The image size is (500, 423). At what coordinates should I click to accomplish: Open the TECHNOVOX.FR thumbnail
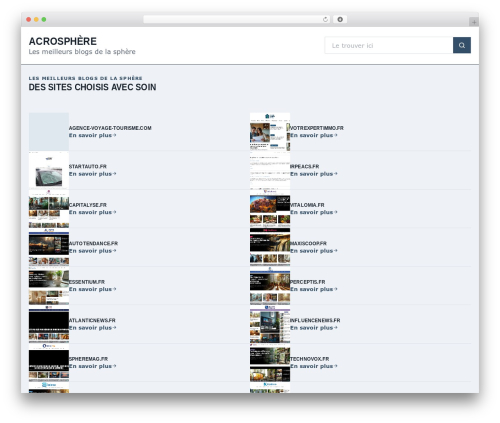tap(270, 363)
